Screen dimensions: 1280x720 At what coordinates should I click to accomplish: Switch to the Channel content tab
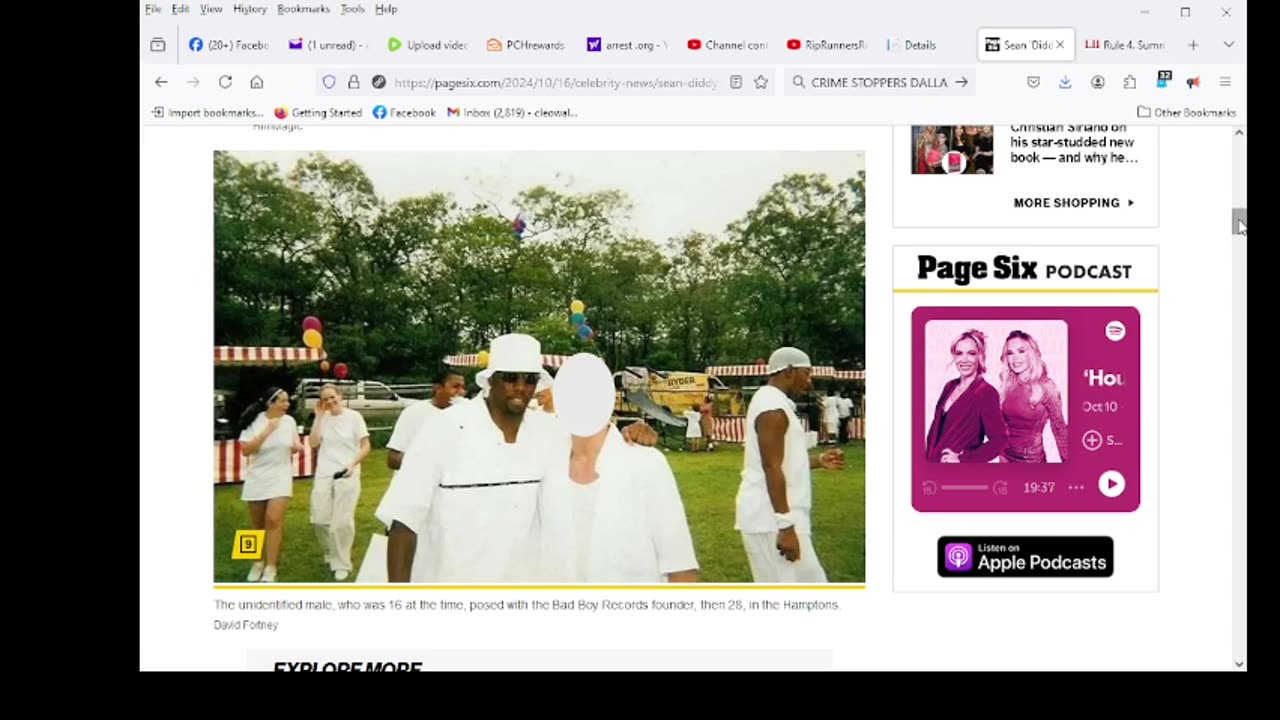click(x=726, y=45)
